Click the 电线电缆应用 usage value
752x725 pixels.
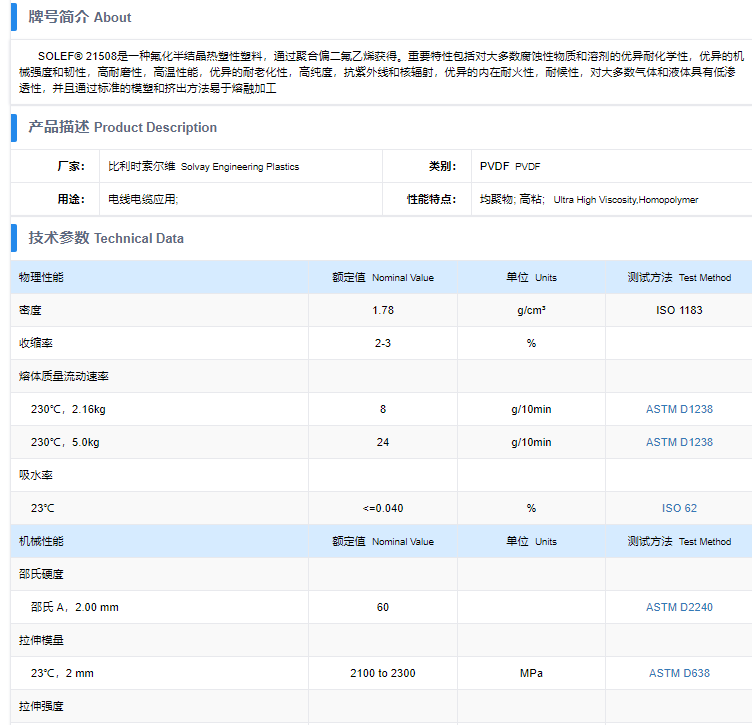coord(143,199)
